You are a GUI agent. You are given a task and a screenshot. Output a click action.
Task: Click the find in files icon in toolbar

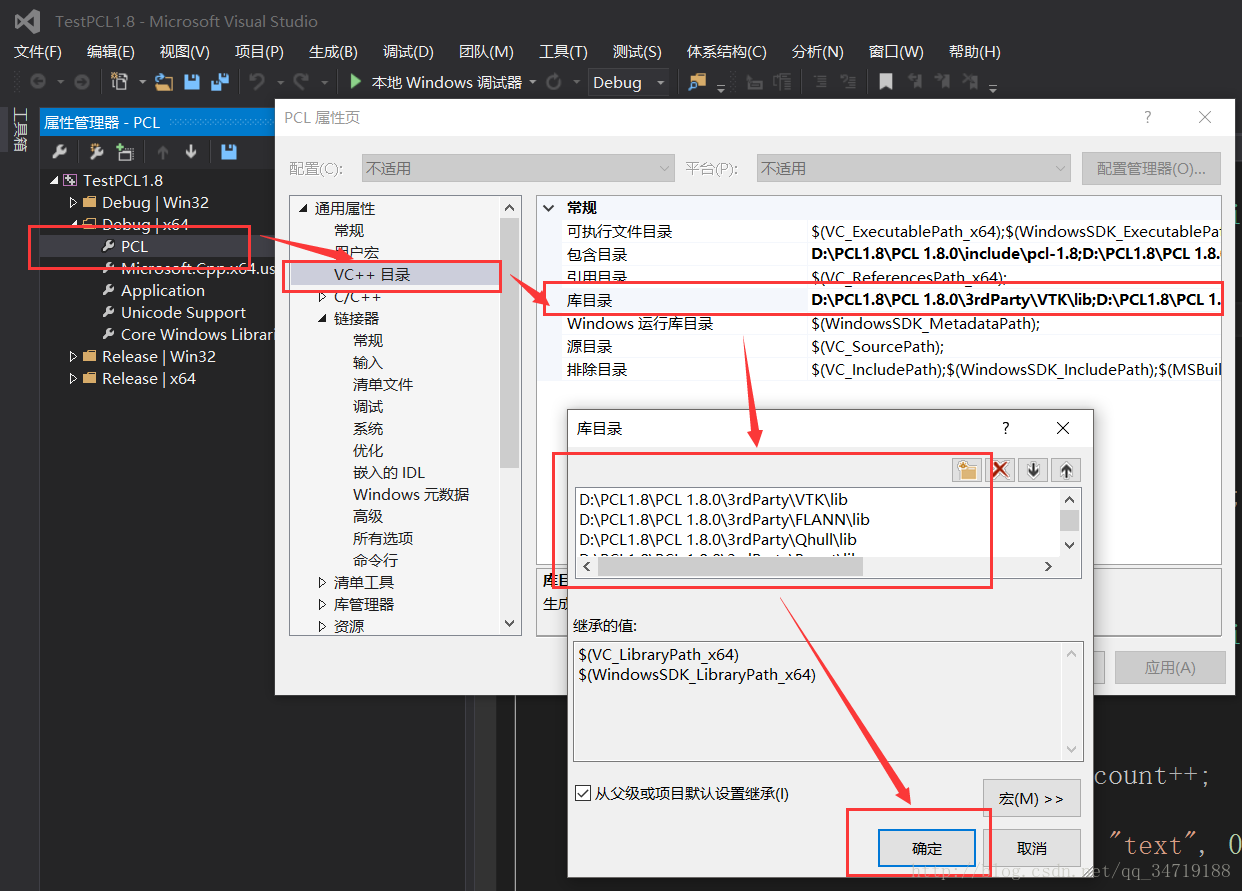point(697,82)
